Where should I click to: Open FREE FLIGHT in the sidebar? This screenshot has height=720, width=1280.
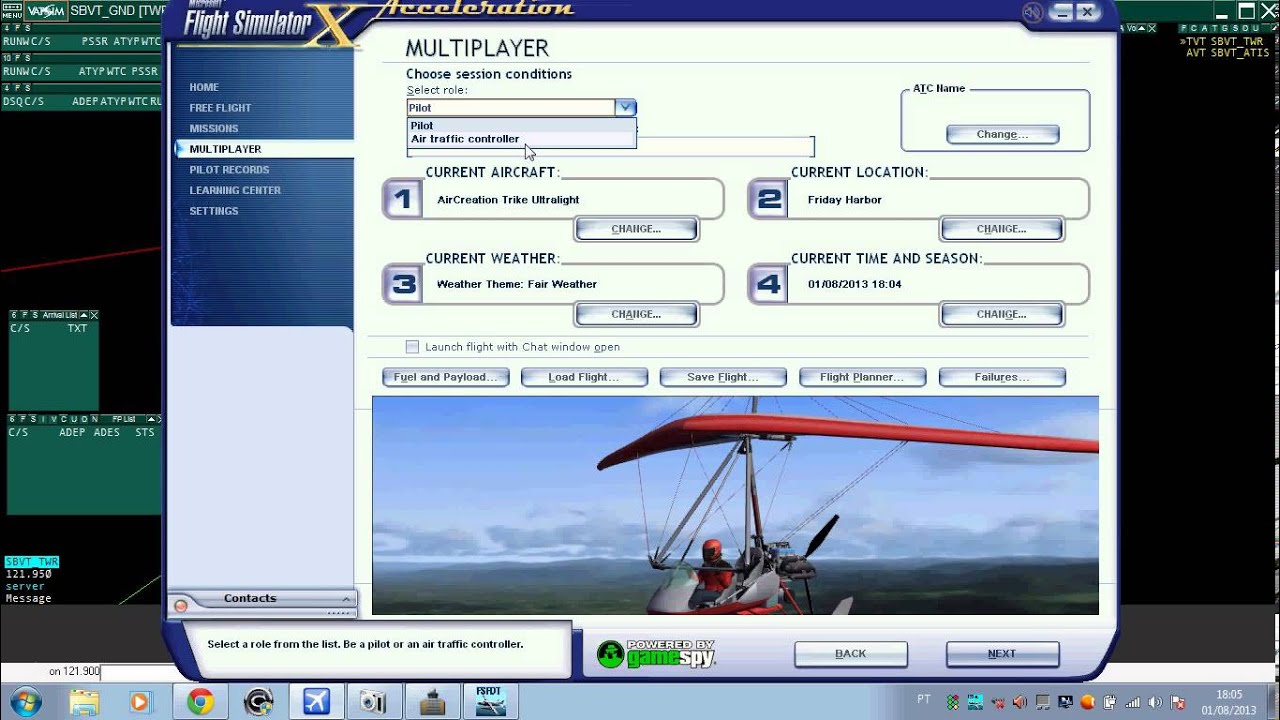point(220,108)
